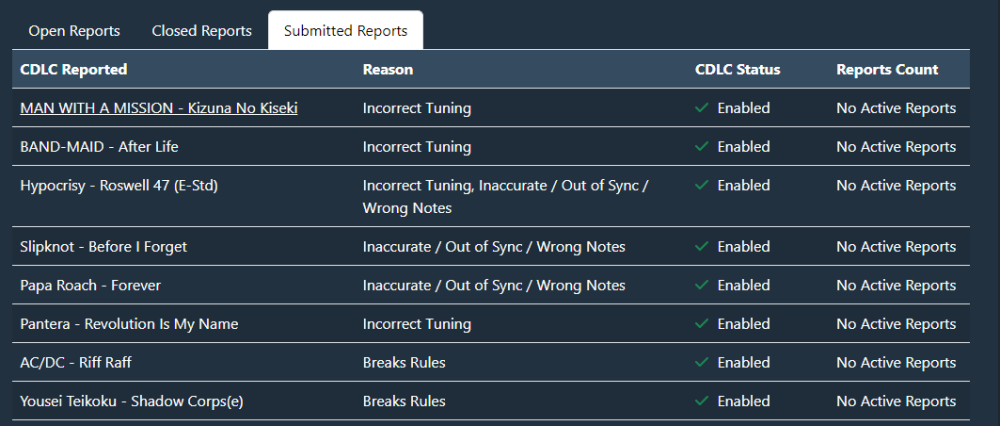Sort by the CDLC Reported column header
The image size is (1000, 426).
[x=73, y=69]
